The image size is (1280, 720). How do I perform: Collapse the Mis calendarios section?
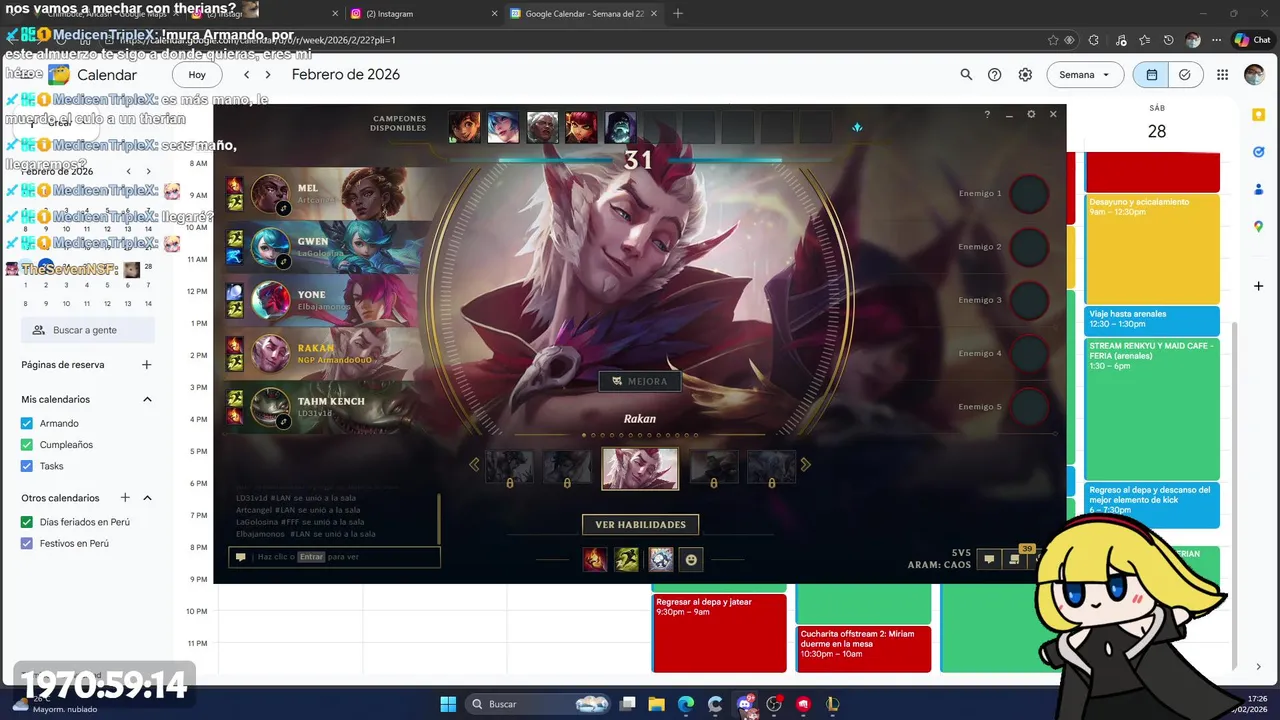click(147, 399)
